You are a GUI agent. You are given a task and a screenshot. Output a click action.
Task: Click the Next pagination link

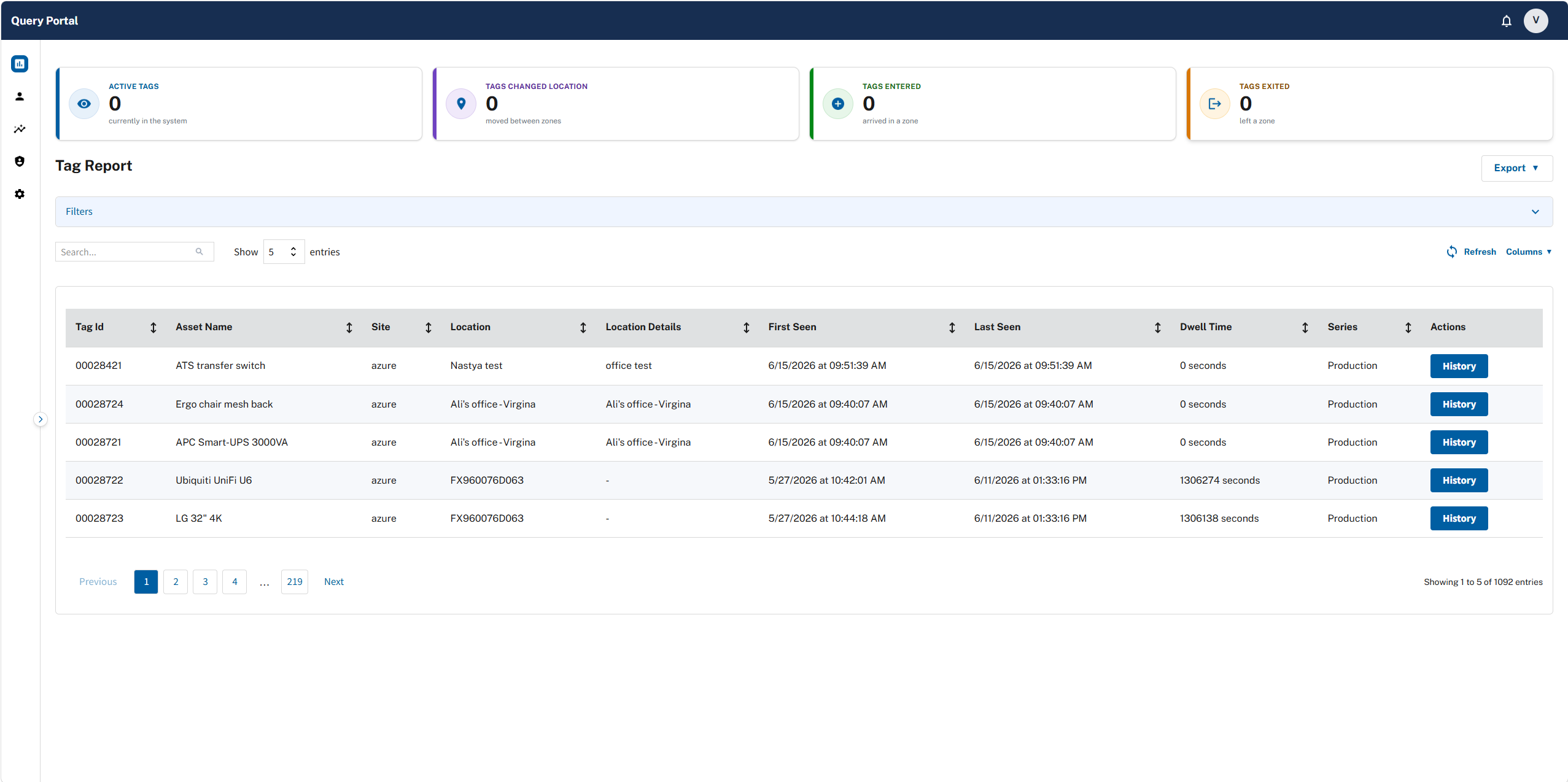[x=334, y=582]
